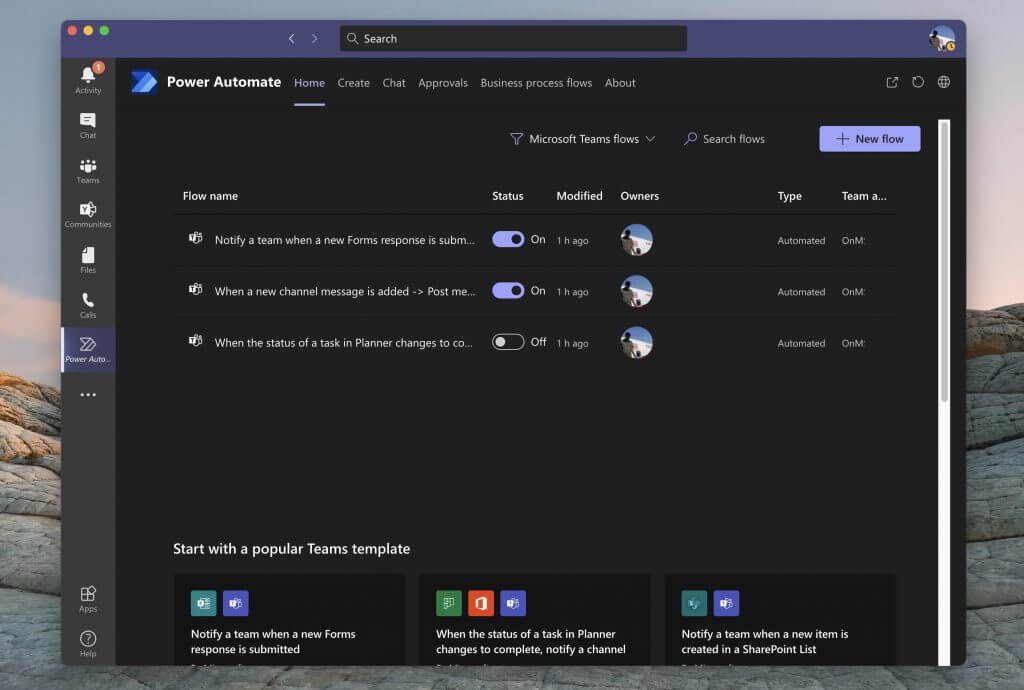Open Calls in the sidebar
This screenshot has width=1024, height=690.
tap(88, 305)
